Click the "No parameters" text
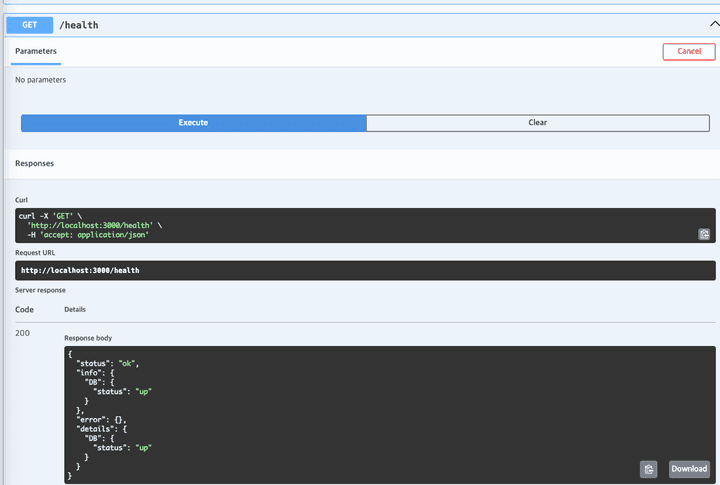The image size is (720, 485). click(x=41, y=79)
